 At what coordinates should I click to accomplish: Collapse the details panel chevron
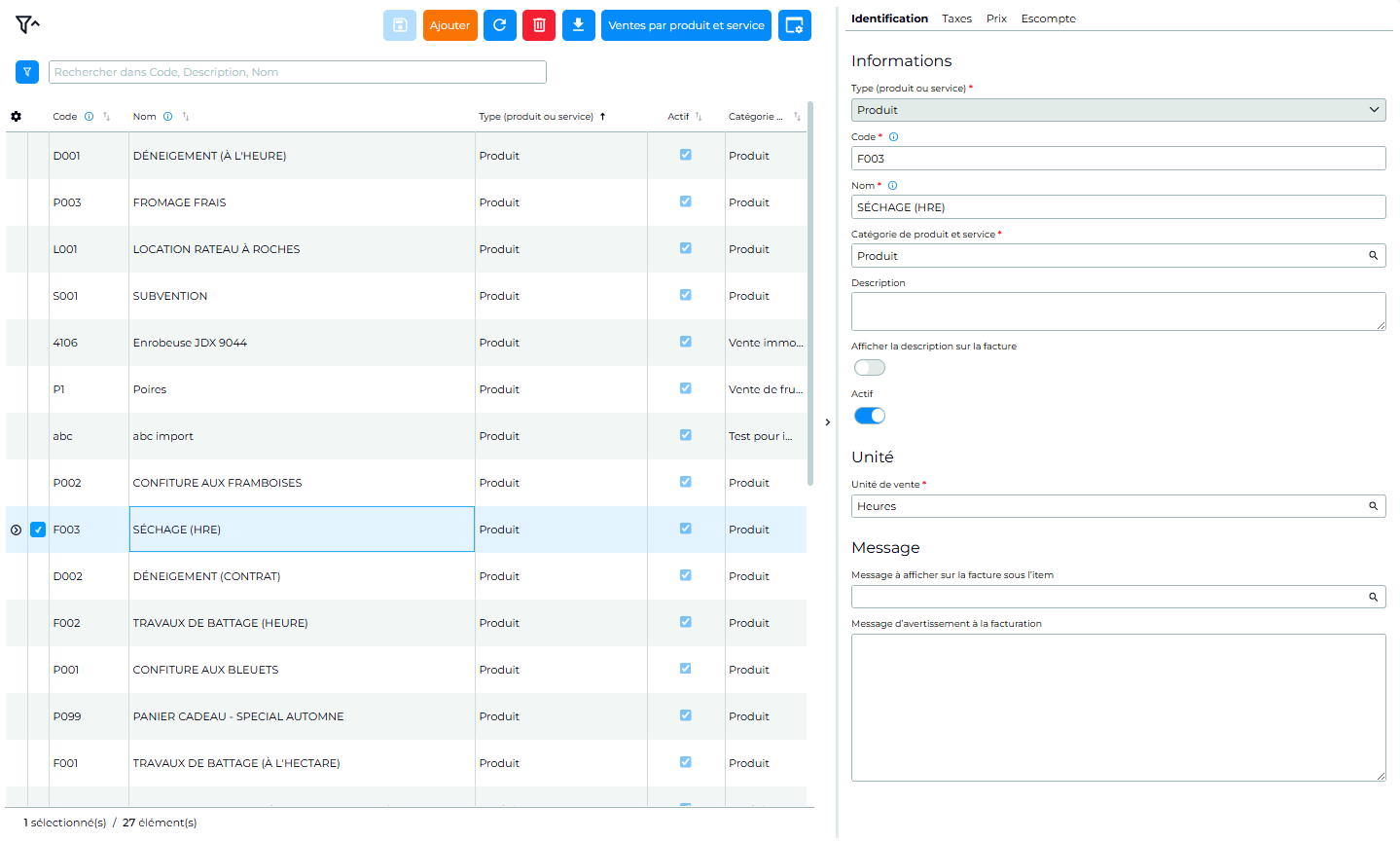pos(828,422)
